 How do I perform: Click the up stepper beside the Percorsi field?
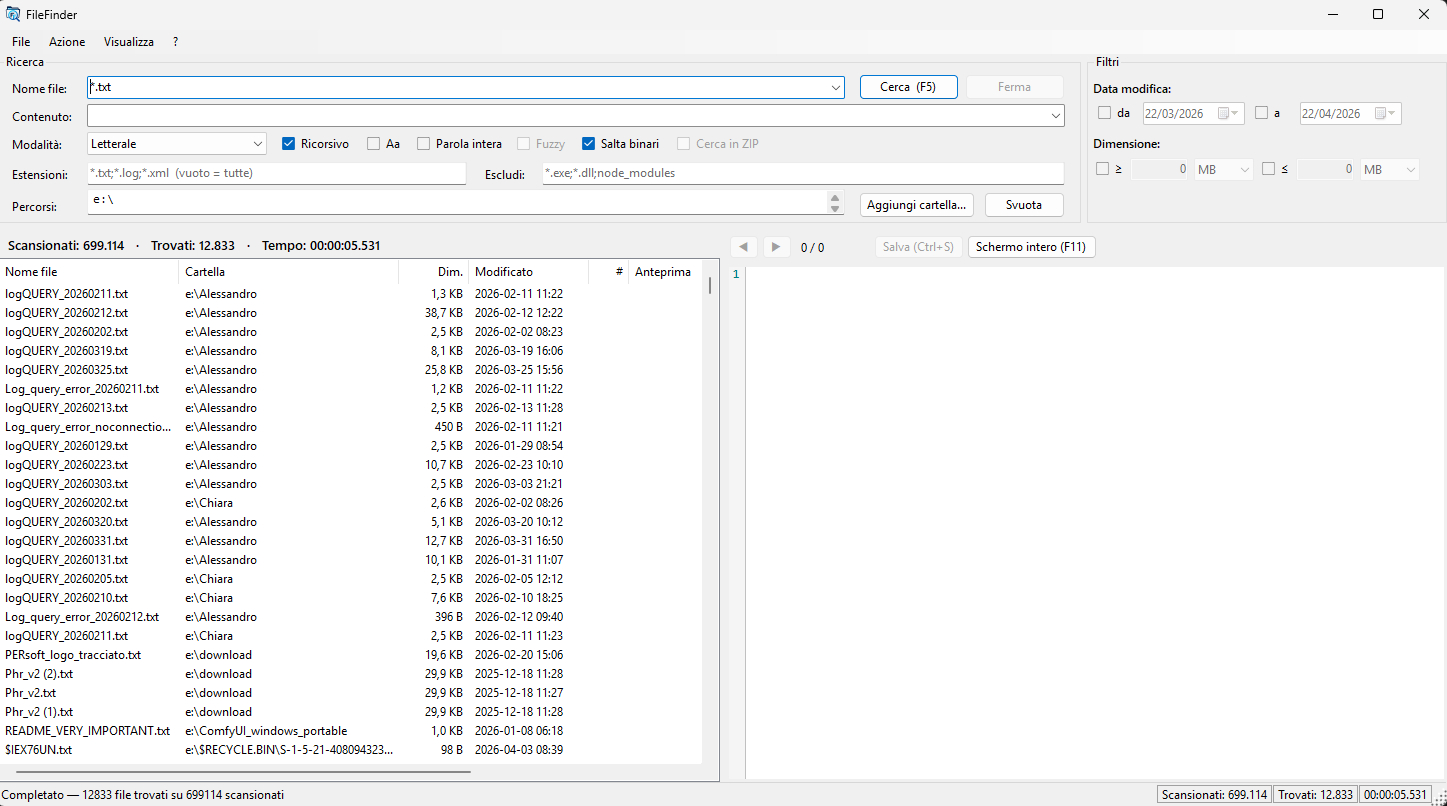point(836,198)
